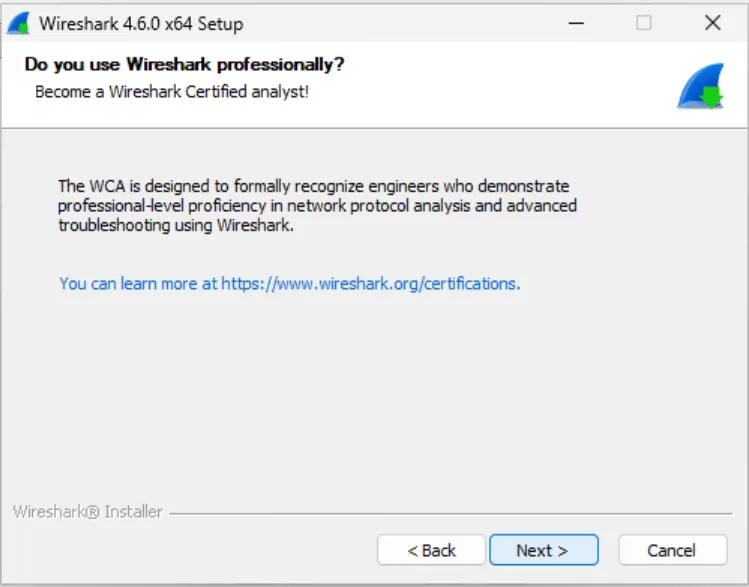The width and height of the screenshot is (749, 587).
Task: Go to the previous page with Back
Action: (x=431, y=550)
